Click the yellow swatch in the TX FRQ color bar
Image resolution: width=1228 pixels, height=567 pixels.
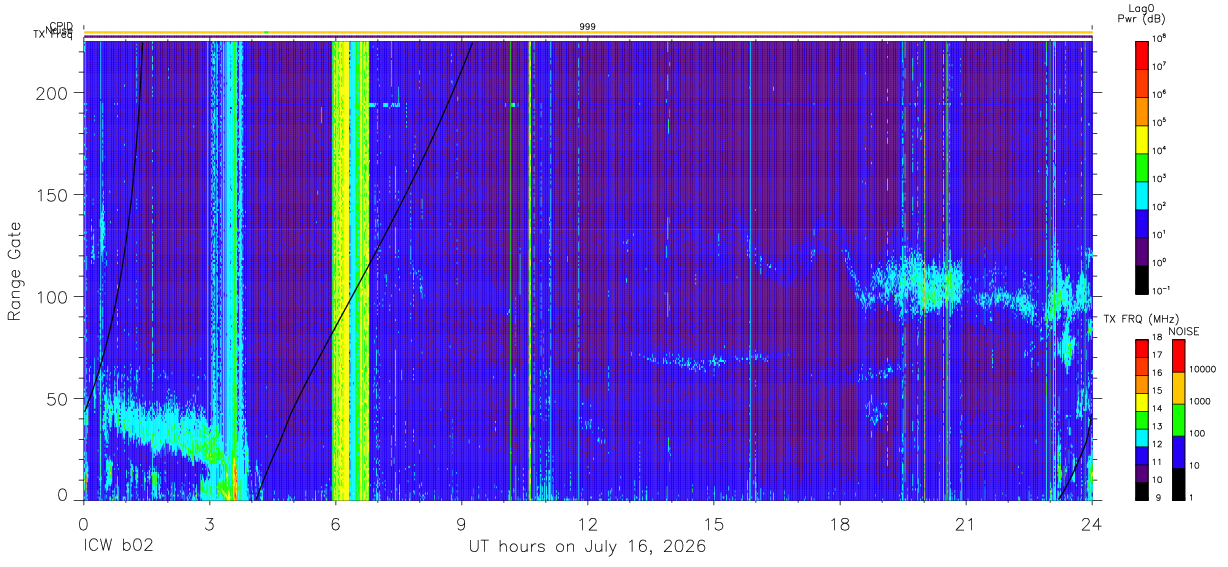(1142, 402)
